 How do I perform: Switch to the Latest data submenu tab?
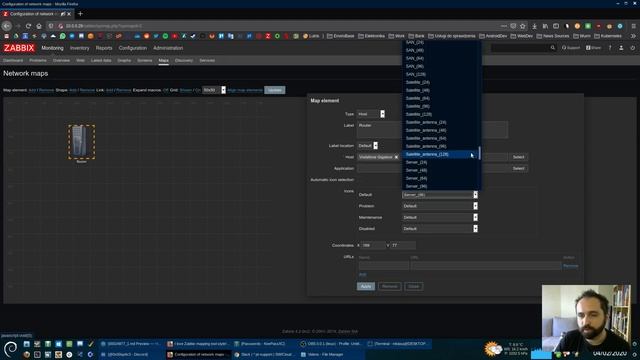coord(101,60)
